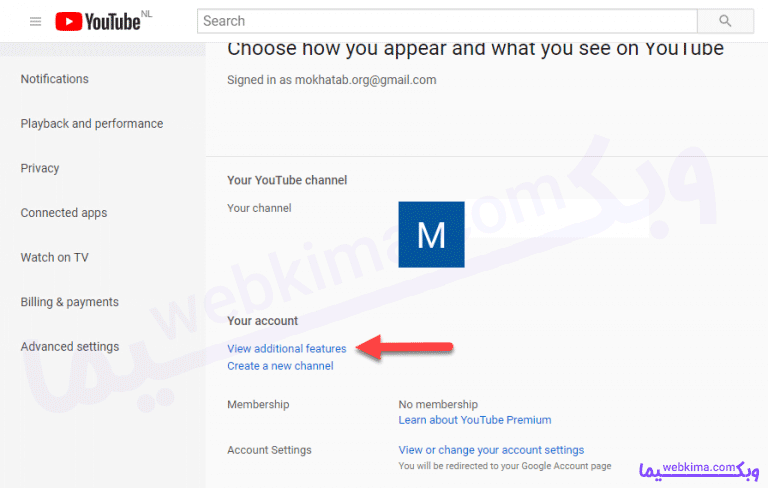
Task: Click the Your account heading
Action: 263,321
